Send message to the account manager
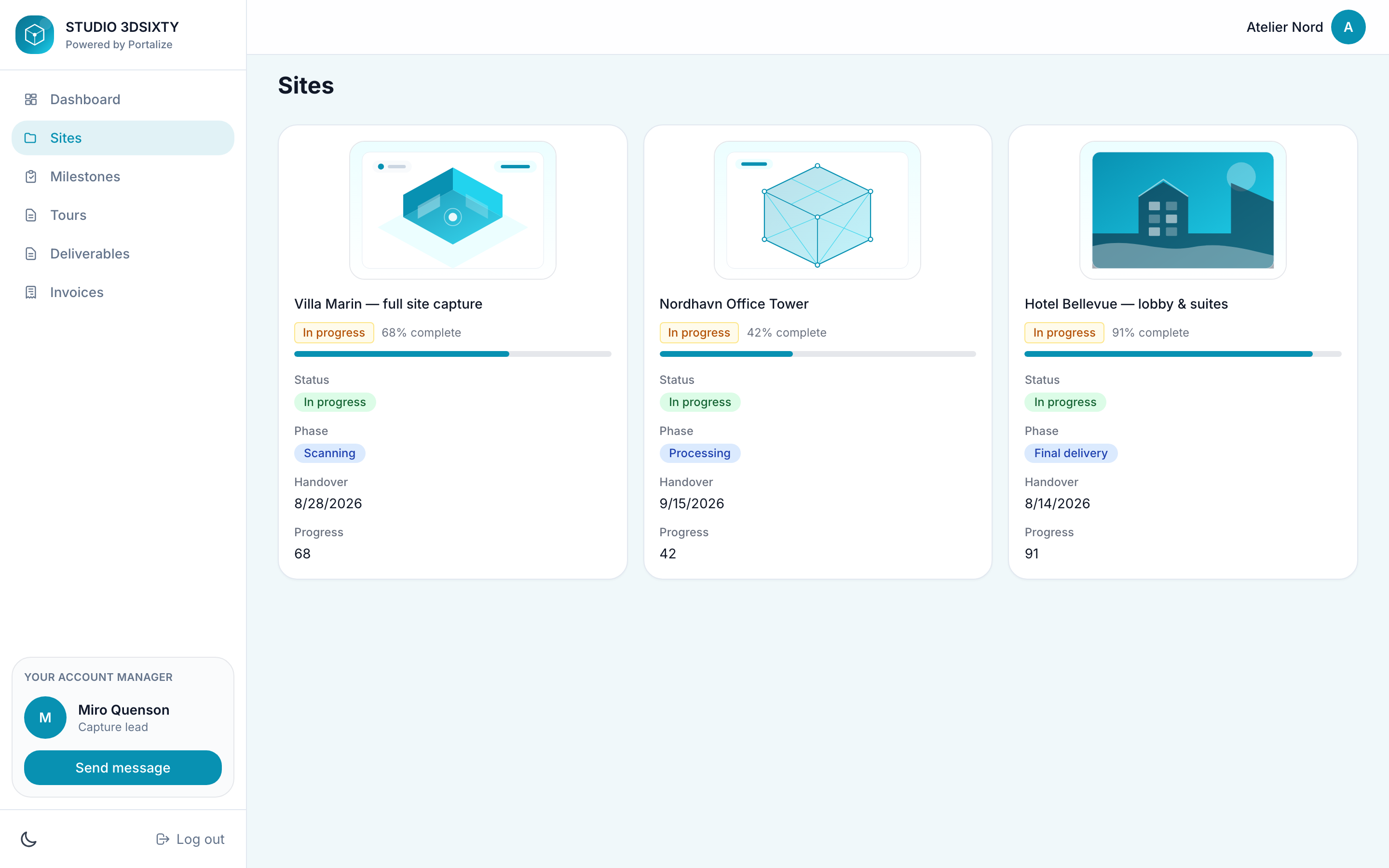Screen dimensions: 1389x868 [x=123, y=768]
